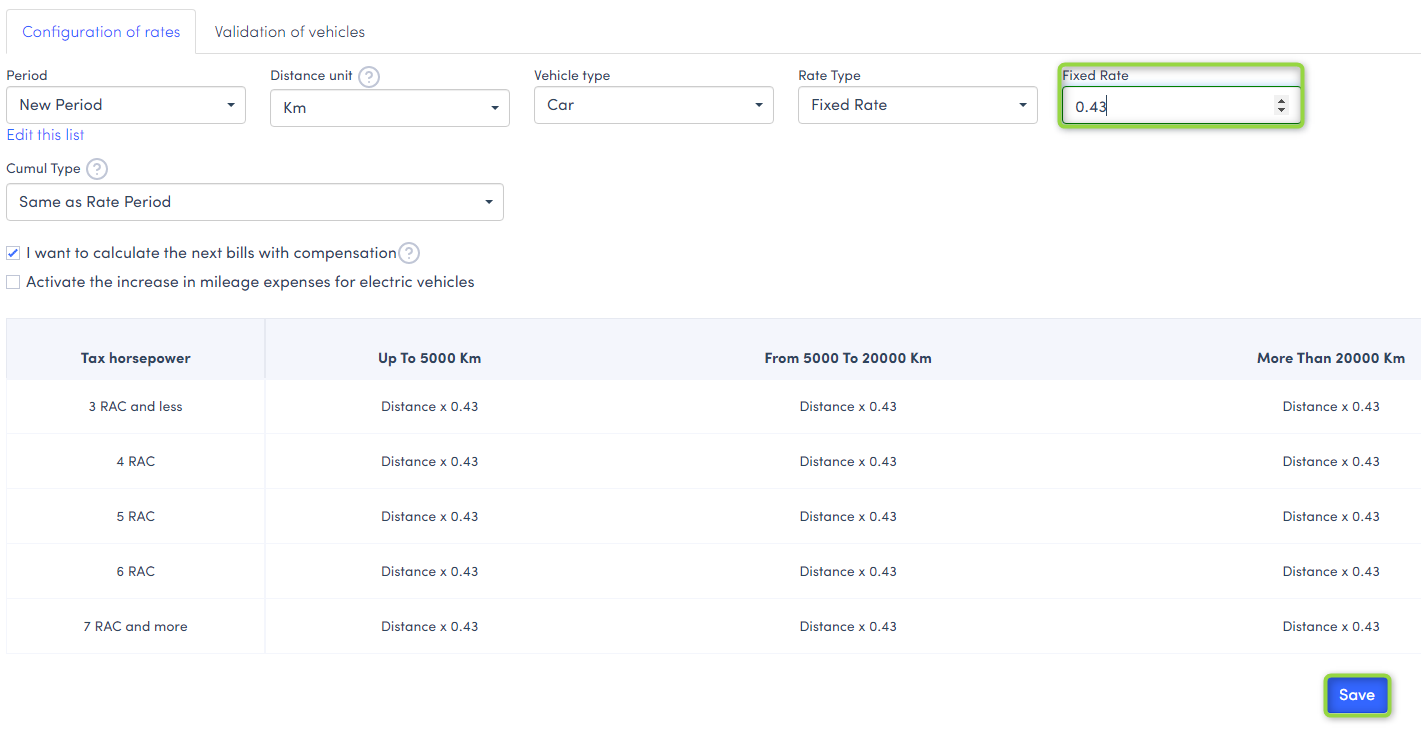The width and height of the screenshot is (1421, 734).
Task: Click the help icon beside Cumul Type
Action: point(97,169)
